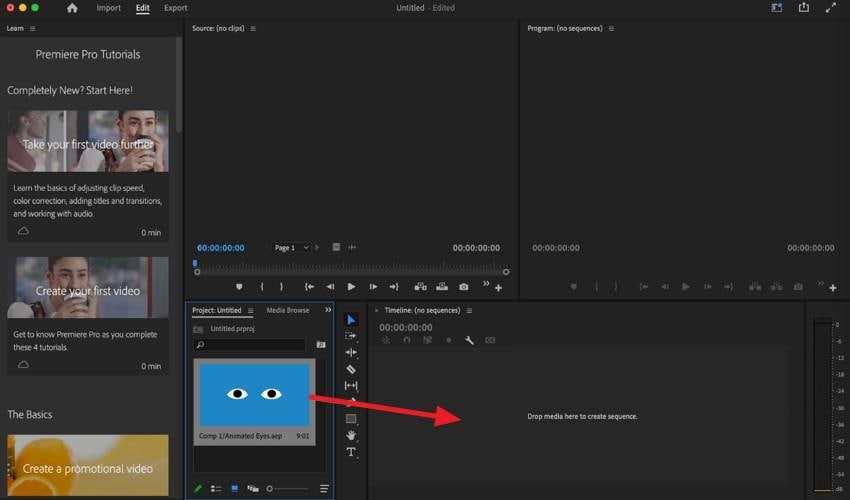Export frame with Source camera icon

pos(463,287)
